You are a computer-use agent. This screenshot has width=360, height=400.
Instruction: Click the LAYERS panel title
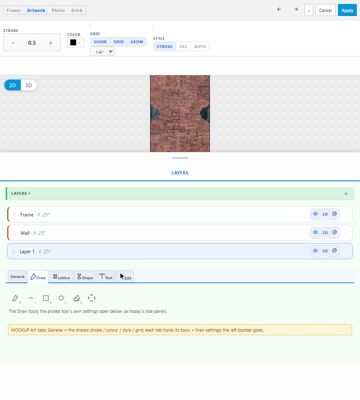pyautogui.click(x=180, y=173)
